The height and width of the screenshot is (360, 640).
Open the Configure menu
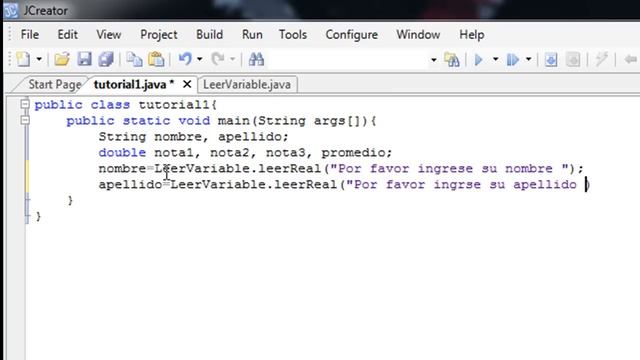coord(351,35)
